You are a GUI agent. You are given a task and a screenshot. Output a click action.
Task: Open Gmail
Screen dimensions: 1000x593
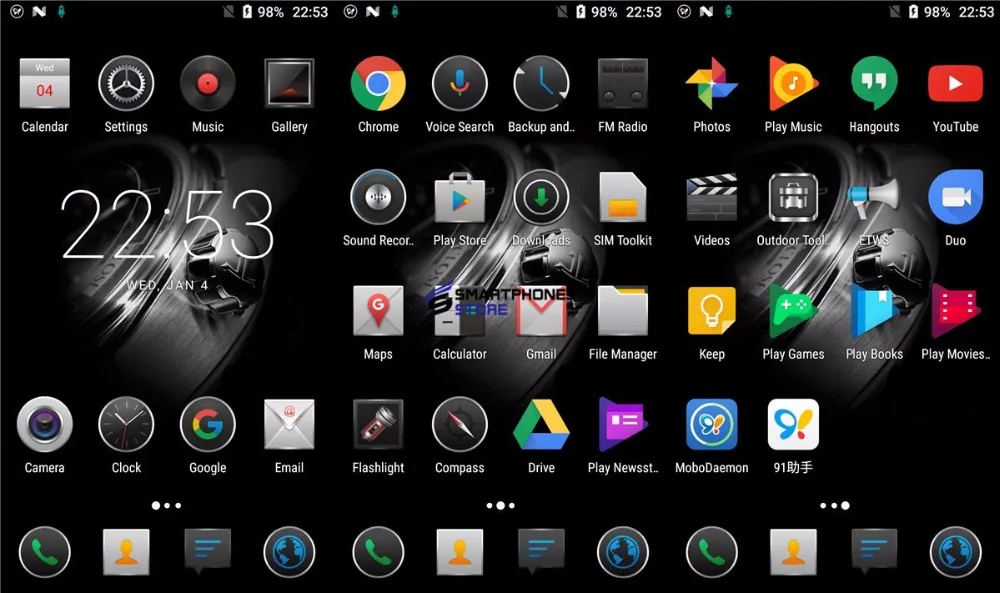541,311
